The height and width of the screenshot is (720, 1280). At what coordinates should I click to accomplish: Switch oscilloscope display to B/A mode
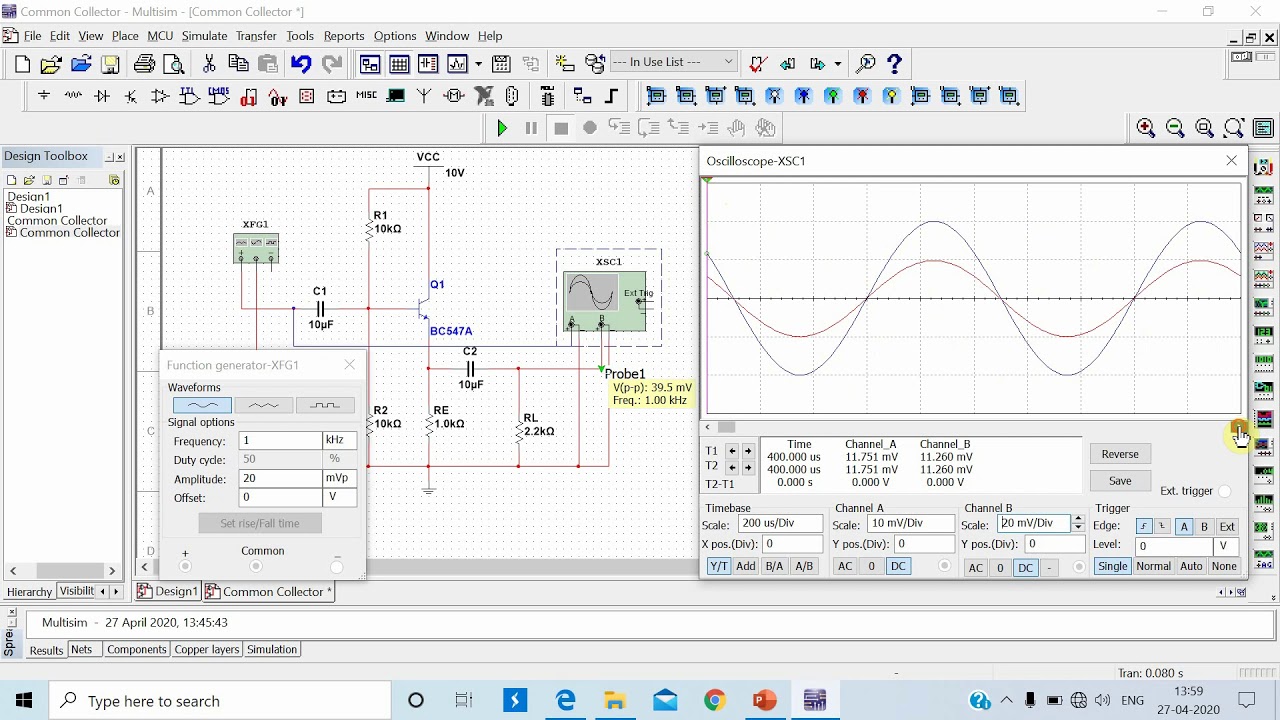(774, 566)
